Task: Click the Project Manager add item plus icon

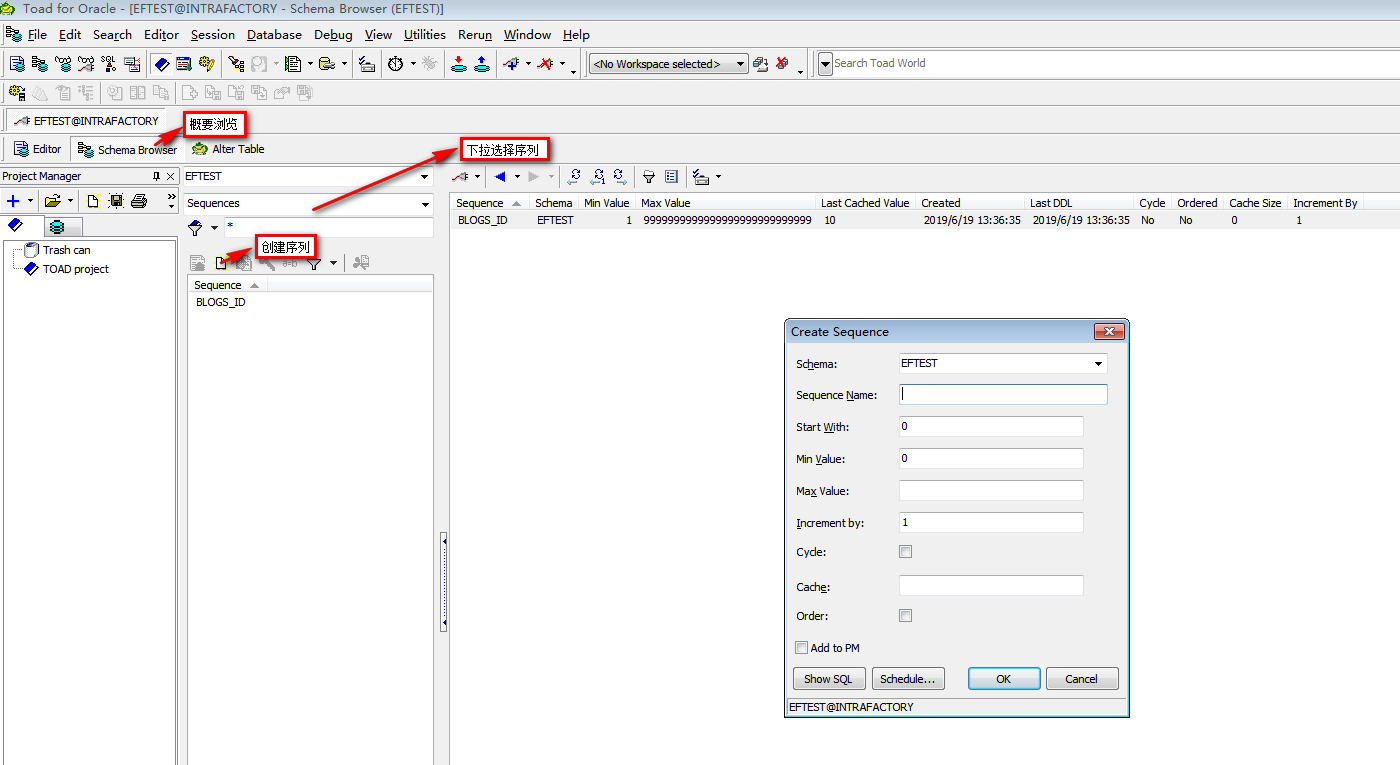Action: coord(13,201)
